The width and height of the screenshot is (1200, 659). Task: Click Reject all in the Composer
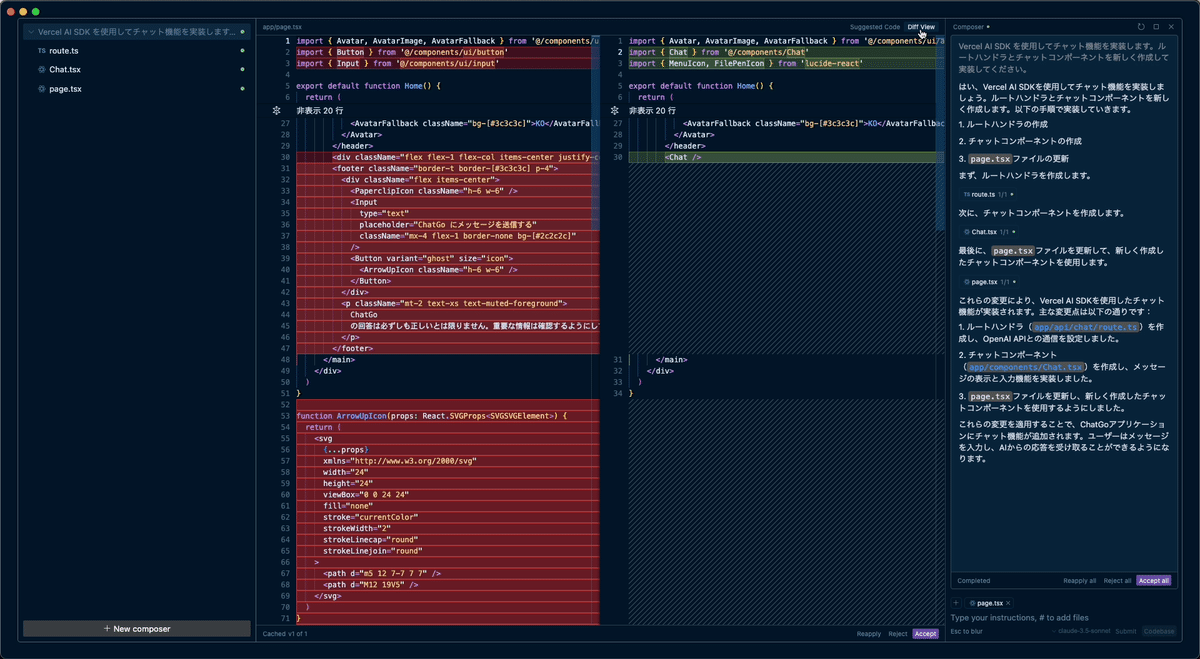point(1117,580)
